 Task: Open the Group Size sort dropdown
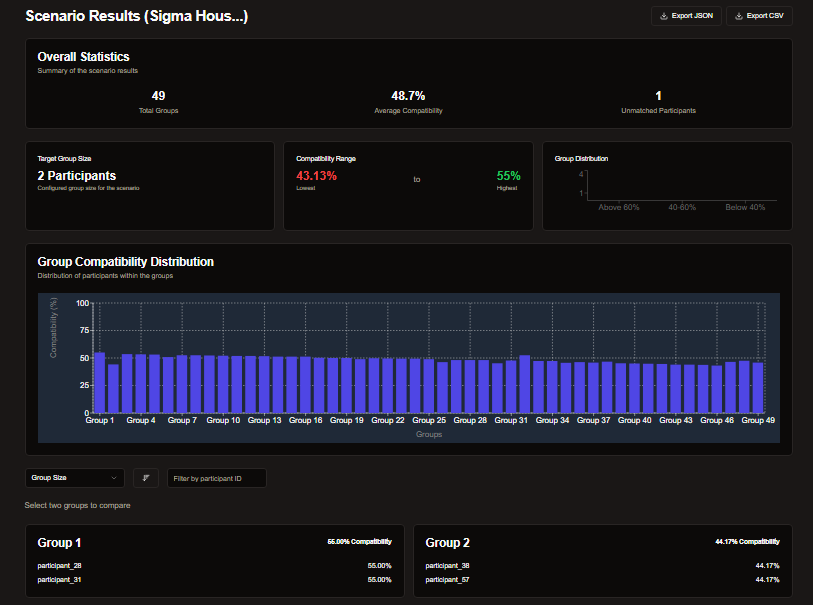(74, 479)
